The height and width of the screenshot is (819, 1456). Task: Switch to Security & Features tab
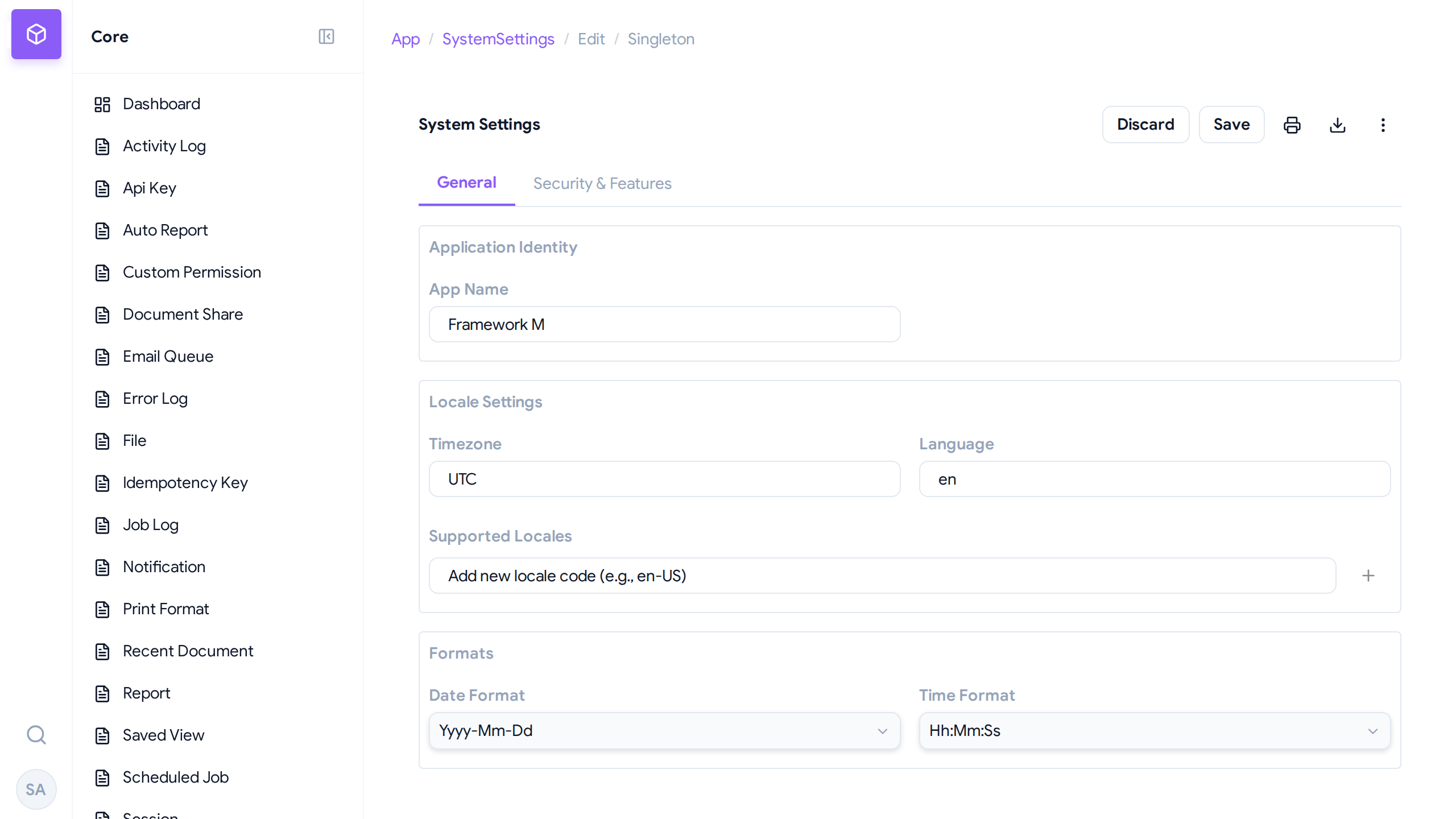click(602, 184)
